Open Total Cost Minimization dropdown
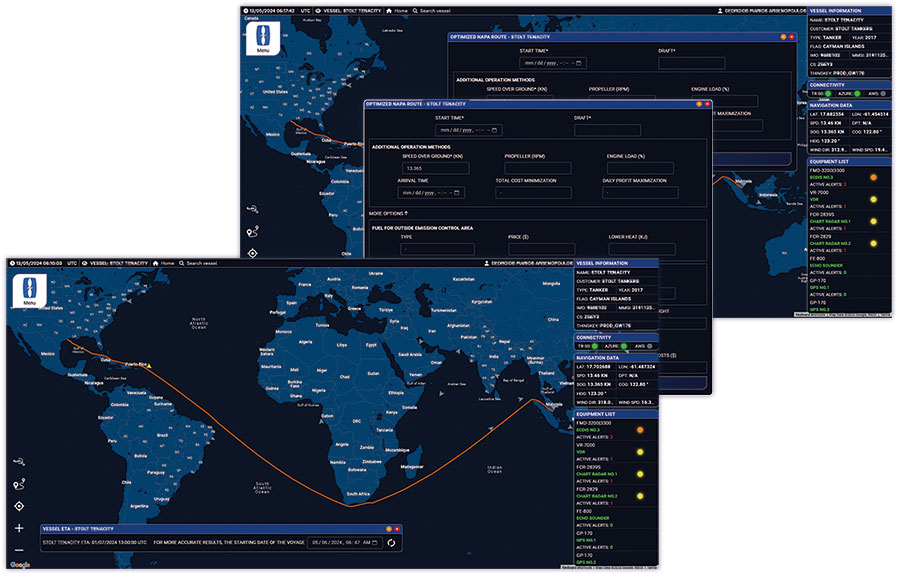 [x=533, y=192]
